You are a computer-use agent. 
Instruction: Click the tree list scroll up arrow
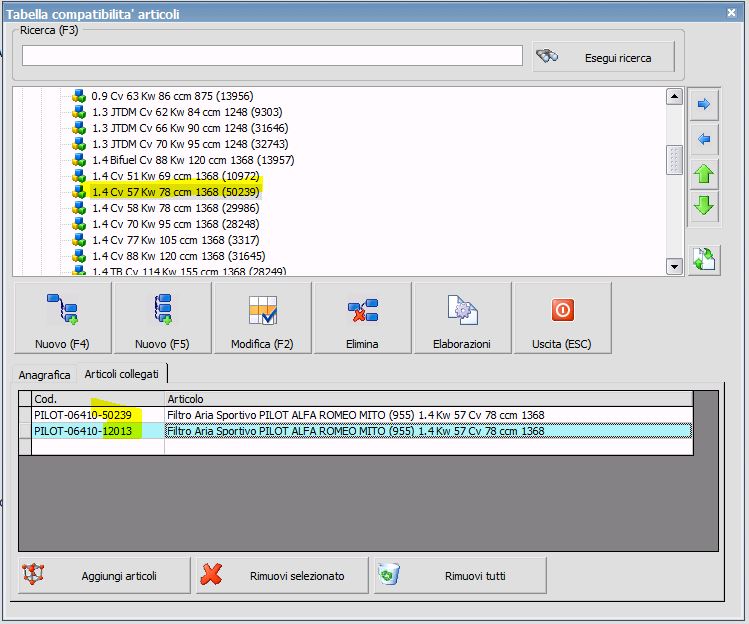[674, 97]
